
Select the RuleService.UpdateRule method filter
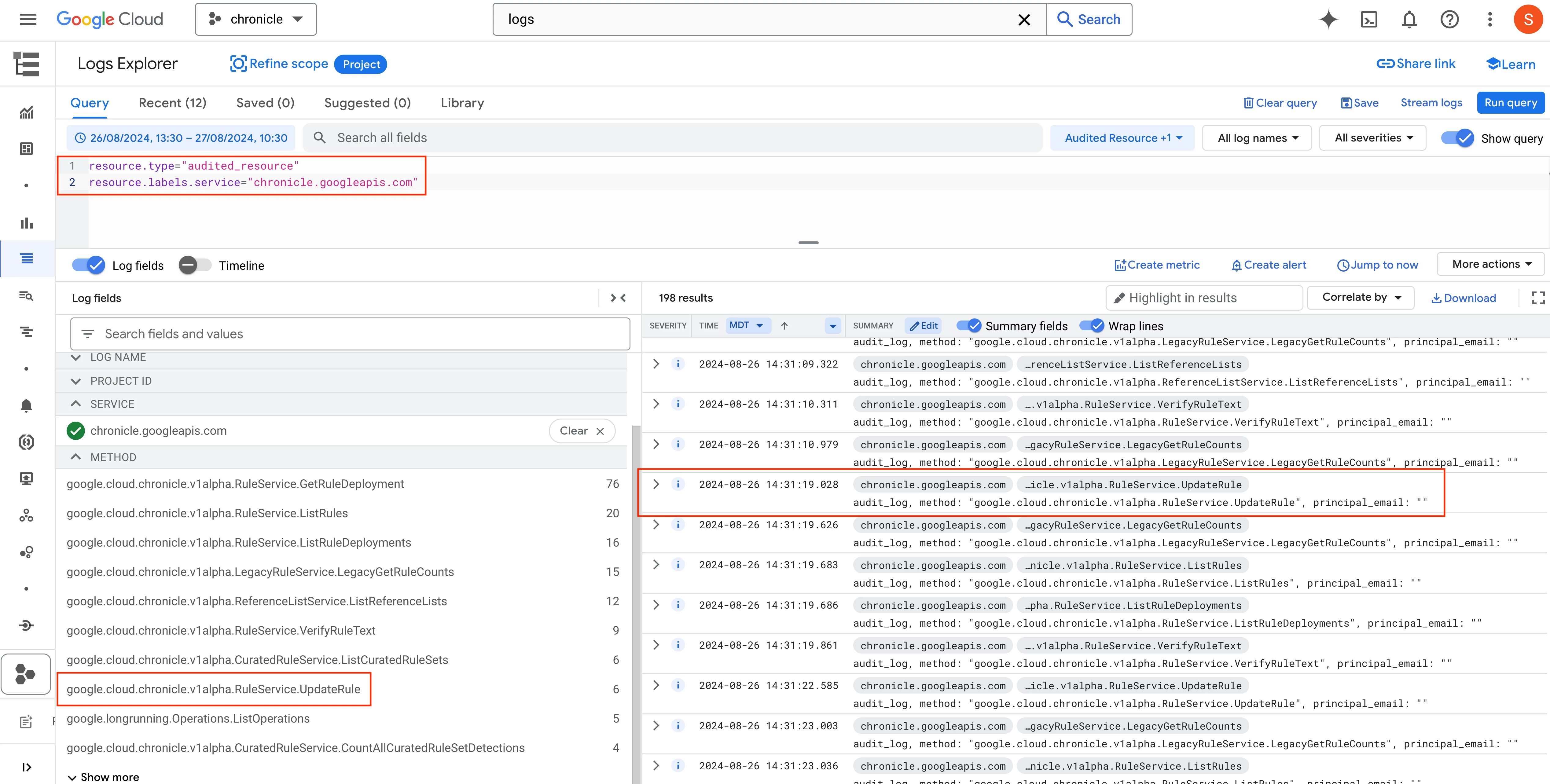pyautogui.click(x=214, y=690)
